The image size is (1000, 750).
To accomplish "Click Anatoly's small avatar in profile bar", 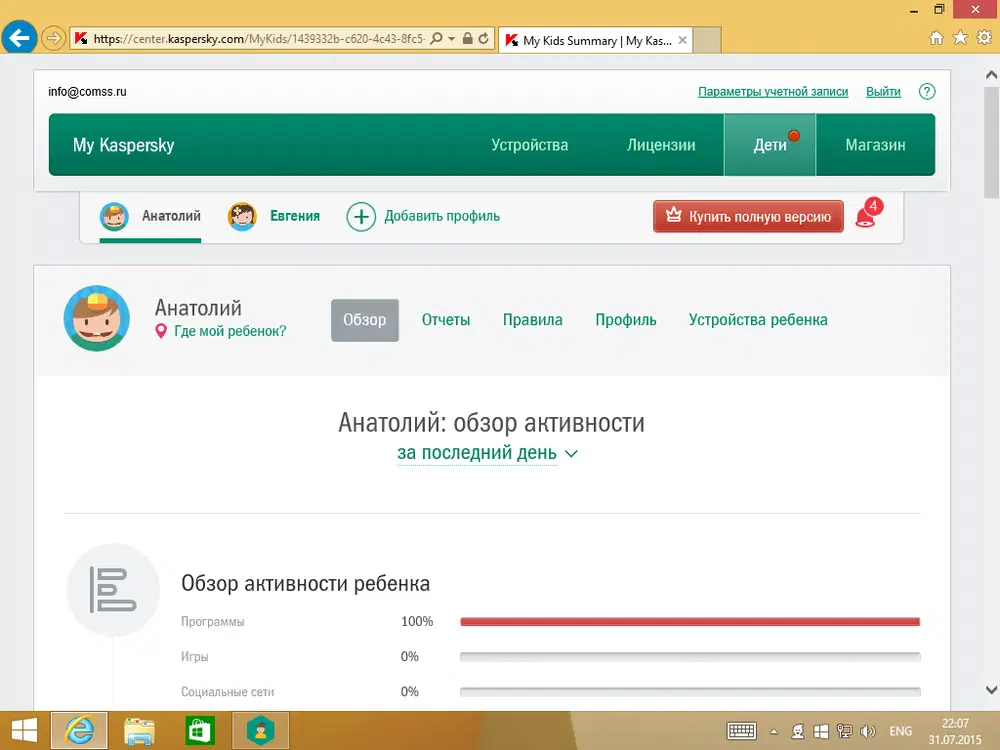I will [114, 216].
